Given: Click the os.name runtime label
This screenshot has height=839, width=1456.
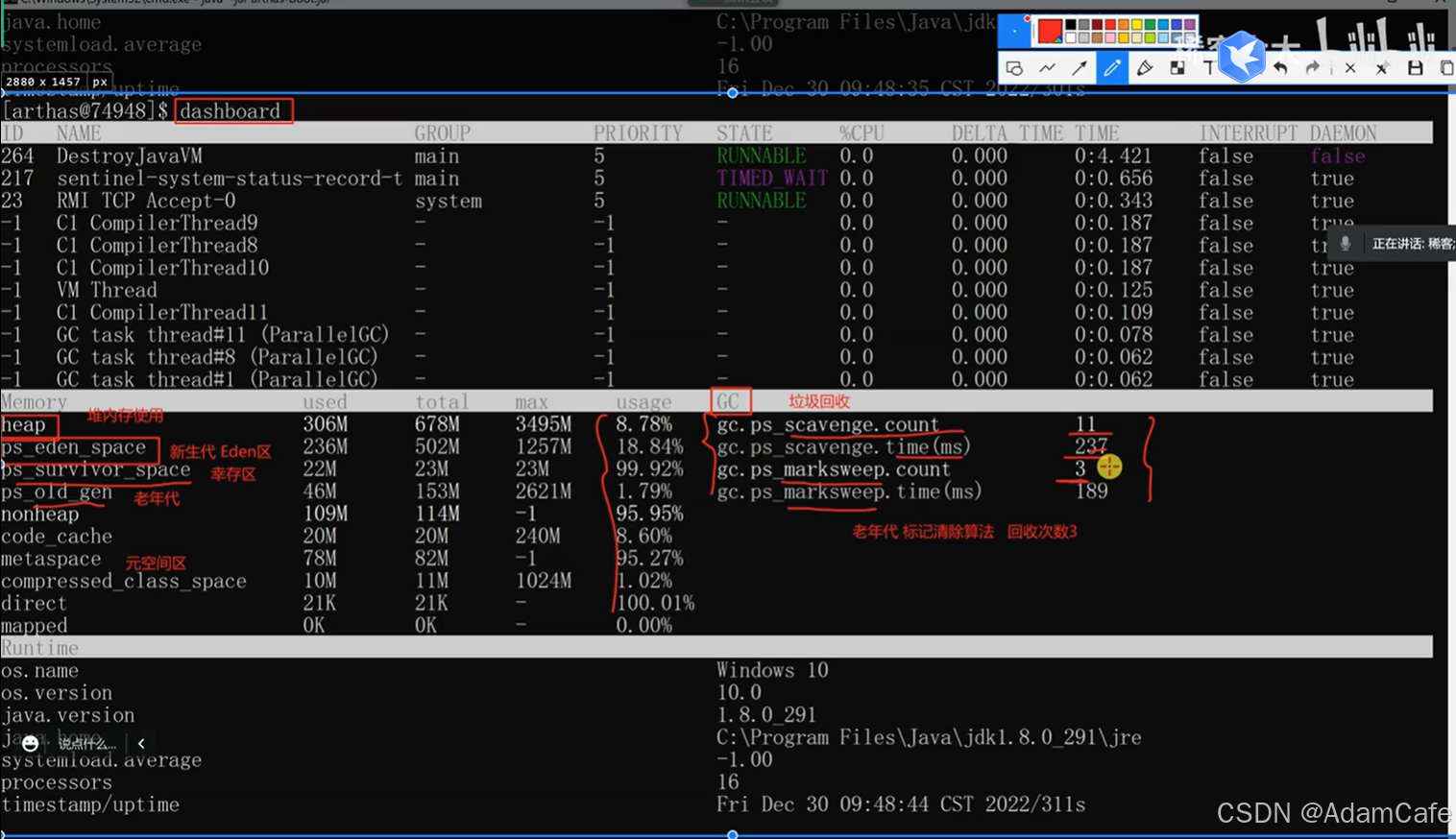Looking at the screenshot, I should (40, 671).
